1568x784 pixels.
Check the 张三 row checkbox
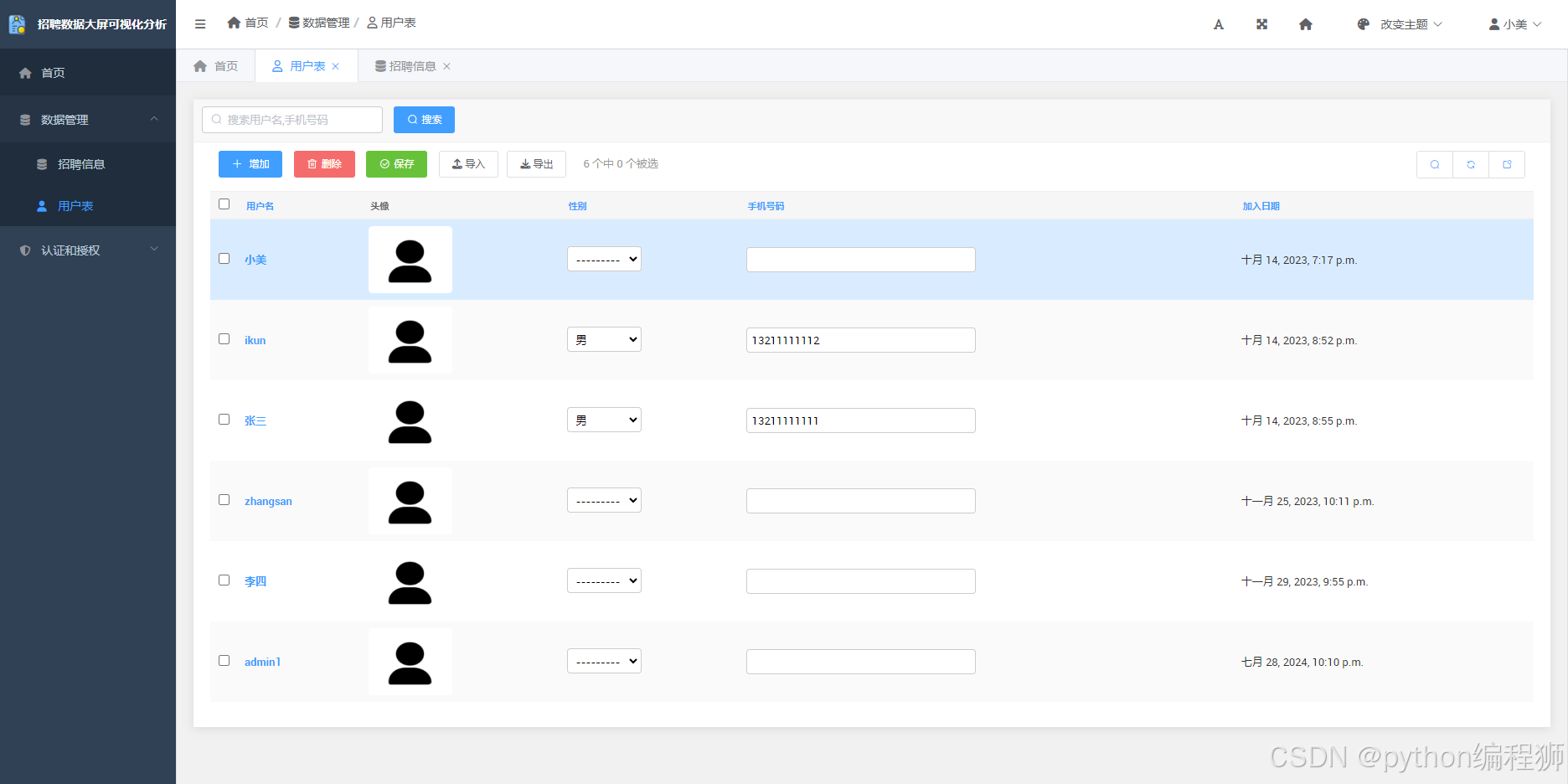point(224,420)
